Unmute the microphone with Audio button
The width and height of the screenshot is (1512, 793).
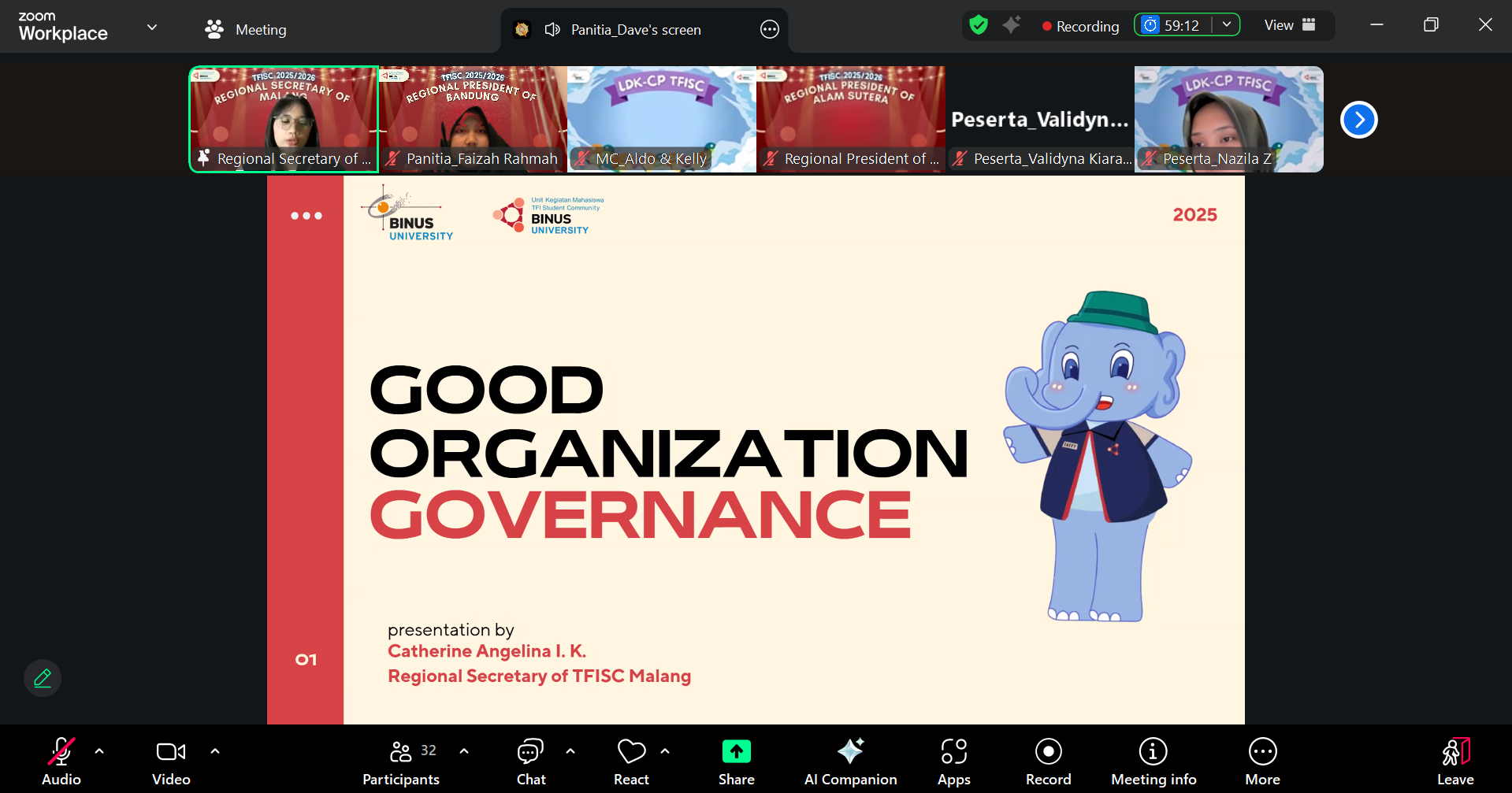(61, 761)
